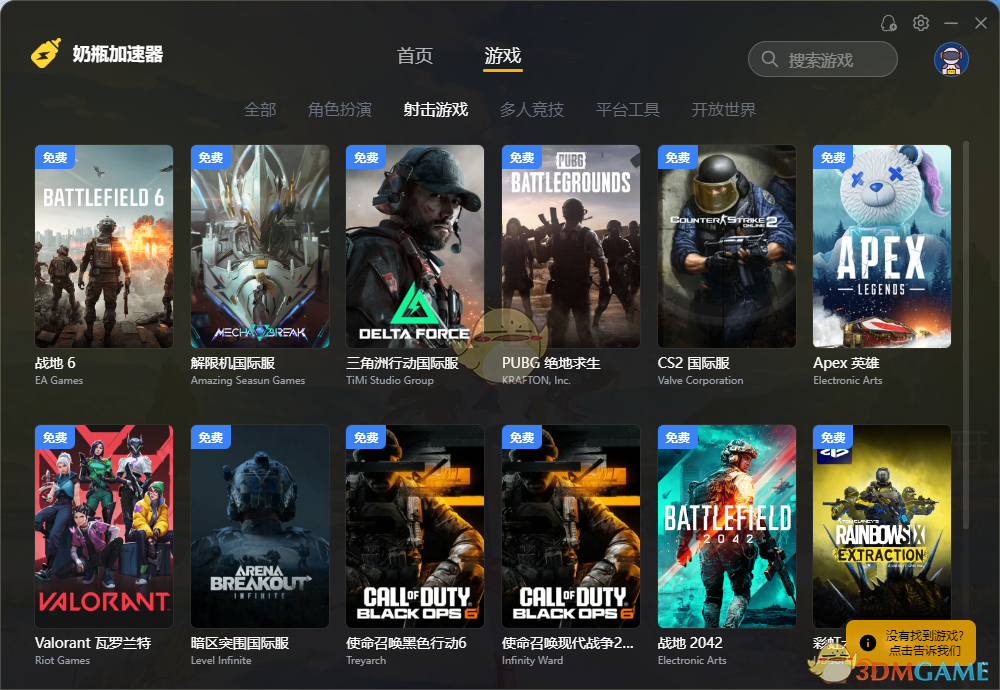Click the customer service headset icon
Image resolution: width=1000 pixels, height=690 pixels.
(x=888, y=24)
